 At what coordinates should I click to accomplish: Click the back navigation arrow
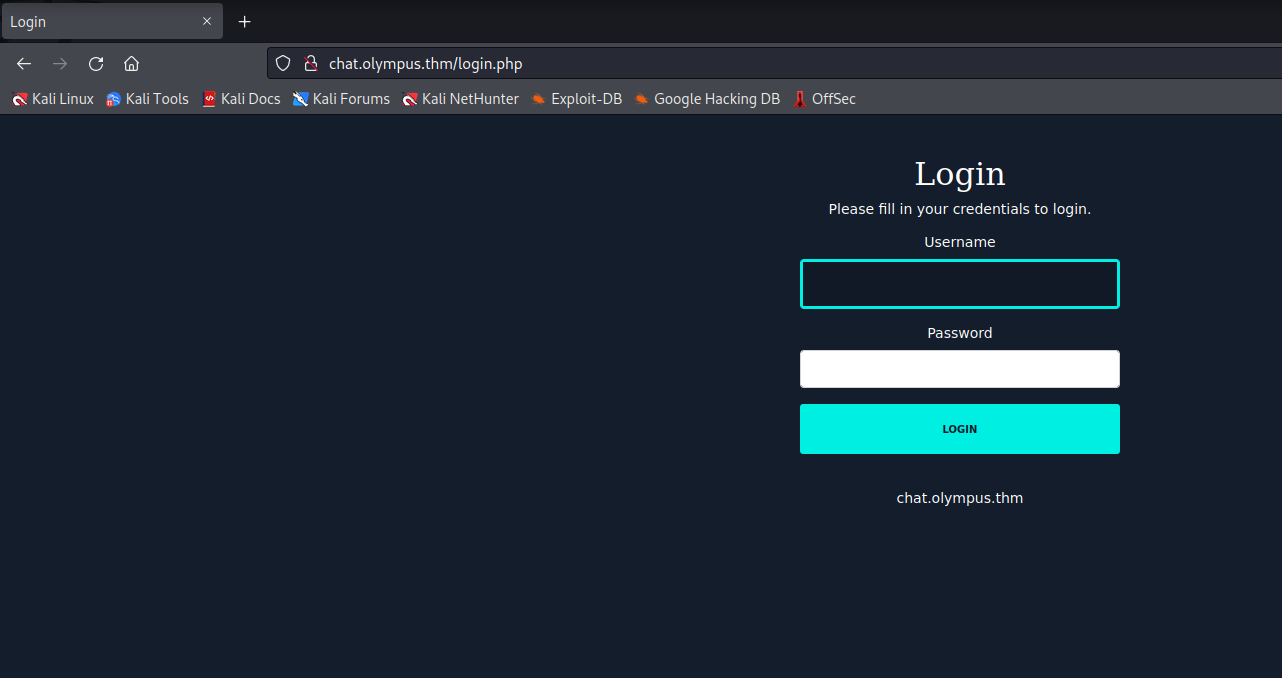23,63
